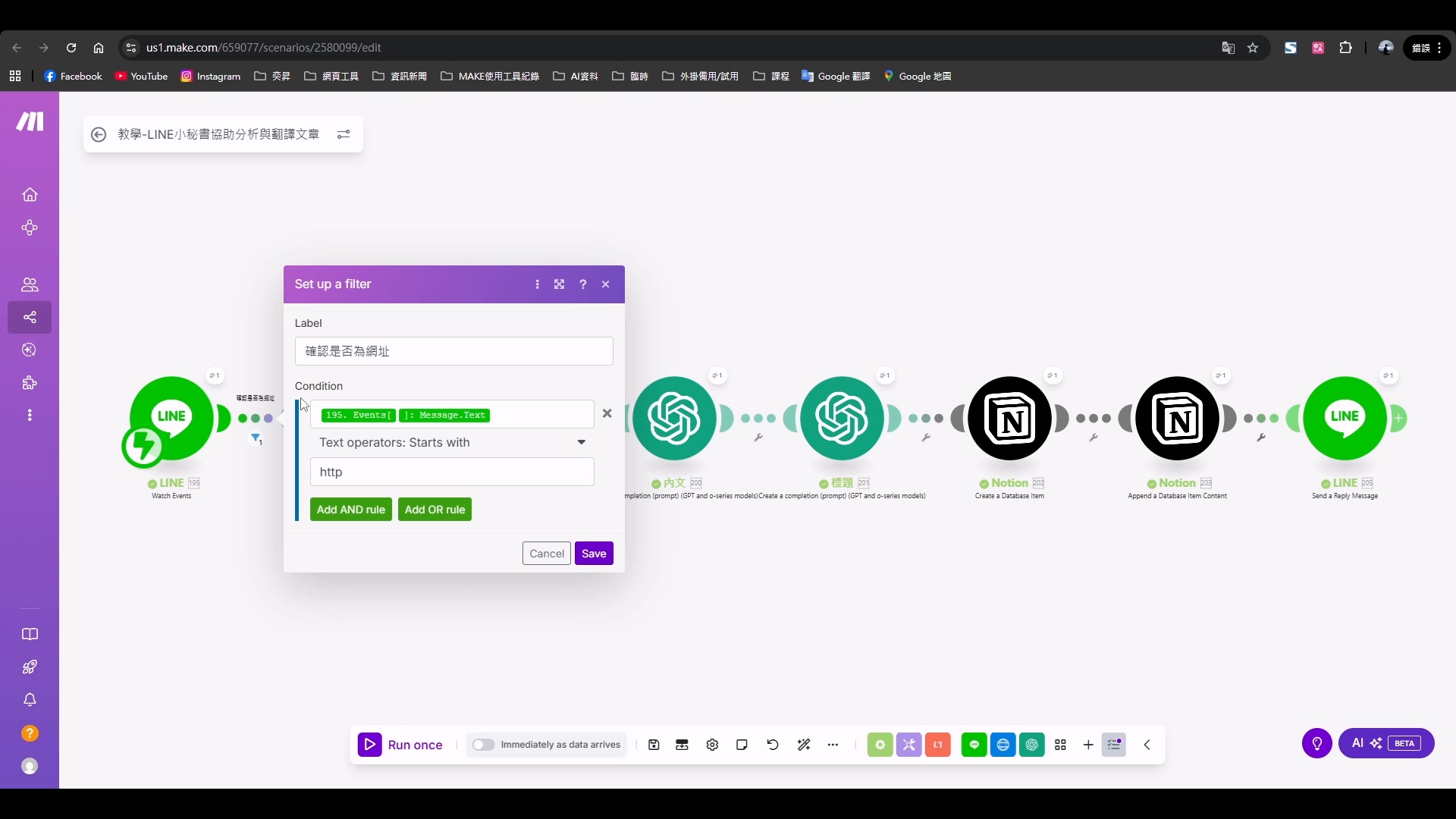Open Scenarios share icon in sidebar
The width and height of the screenshot is (1456, 819).
(x=30, y=317)
